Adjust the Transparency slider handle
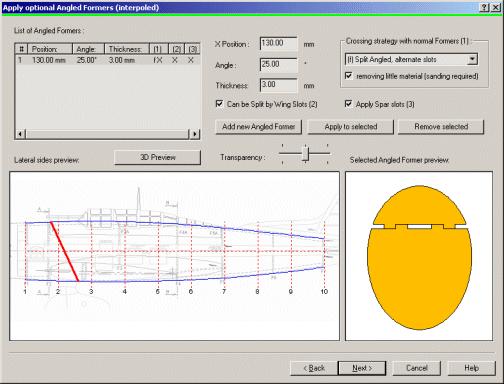The image size is (504, 384). pyautogui.click(x=305, y=154)
